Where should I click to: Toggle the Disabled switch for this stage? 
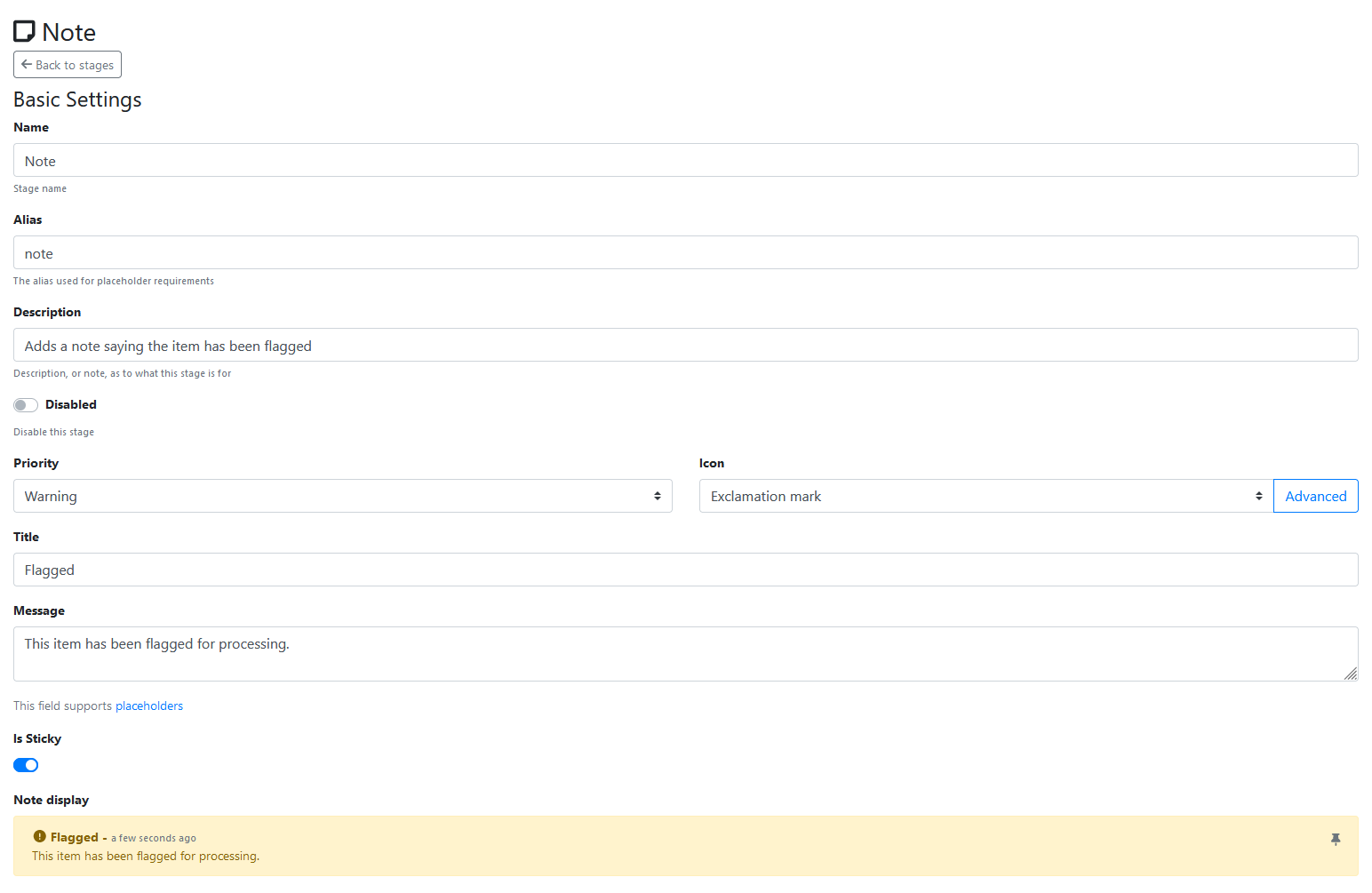click(x=26, y=405)
